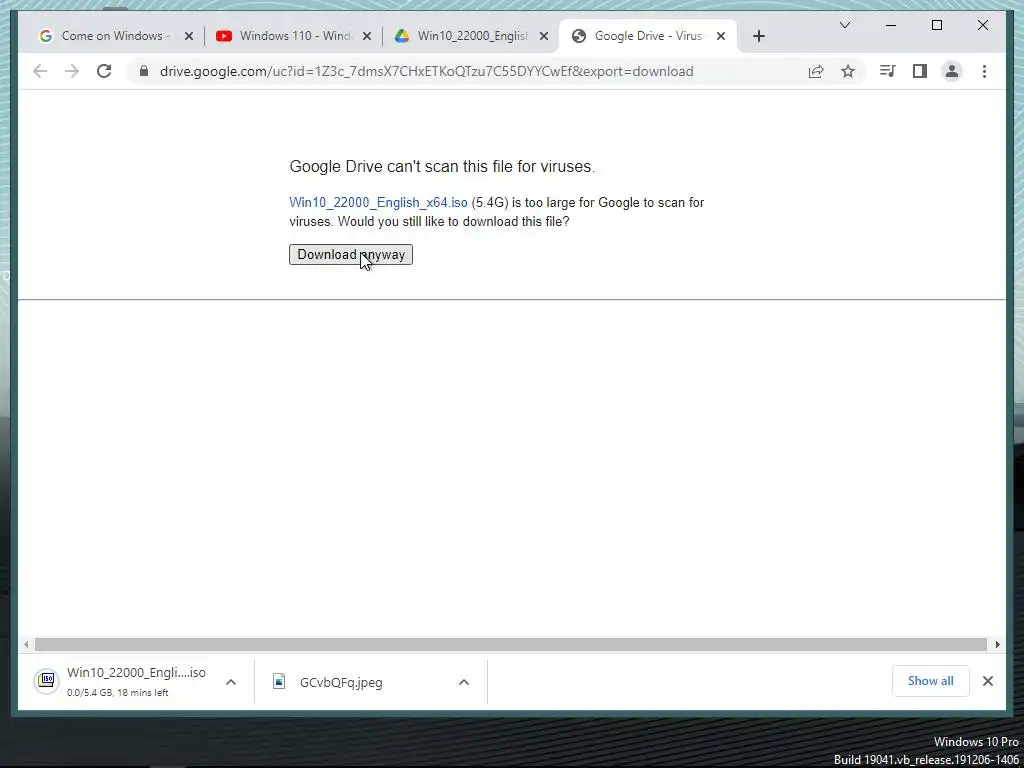The height and width of the screenshot is (768, 1024).
Task: View site information via lock icon
Action: 144,71
